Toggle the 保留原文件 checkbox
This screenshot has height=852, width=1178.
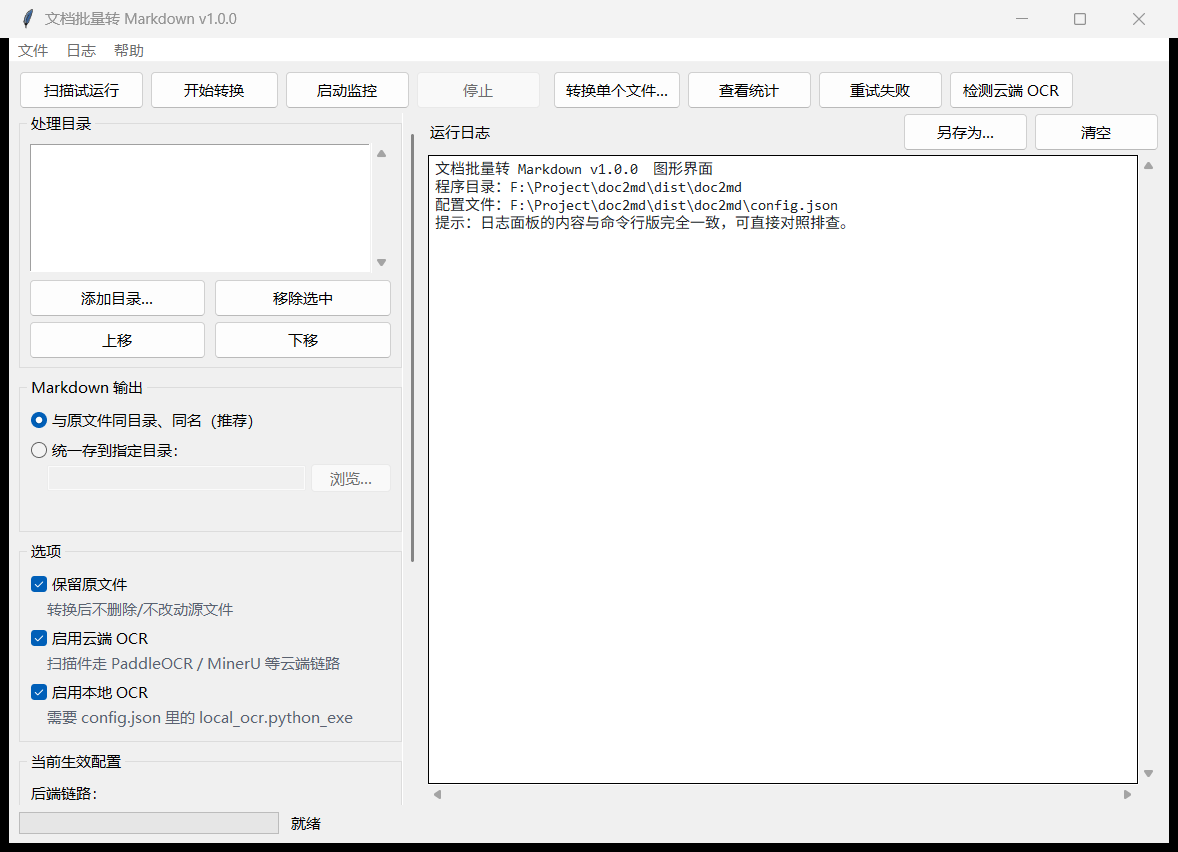79,584
